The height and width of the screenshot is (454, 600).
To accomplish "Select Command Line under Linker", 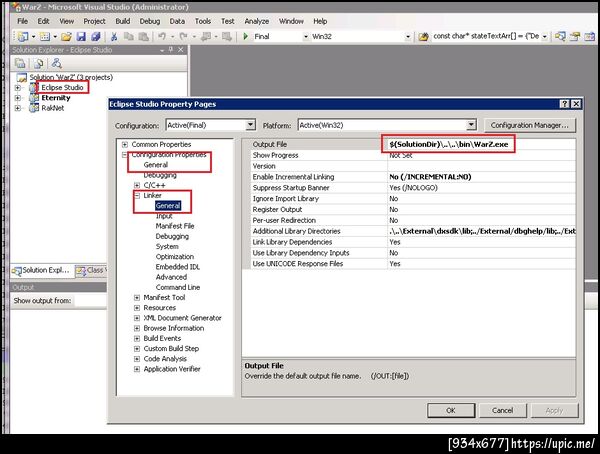I will [x=178, y=287].
